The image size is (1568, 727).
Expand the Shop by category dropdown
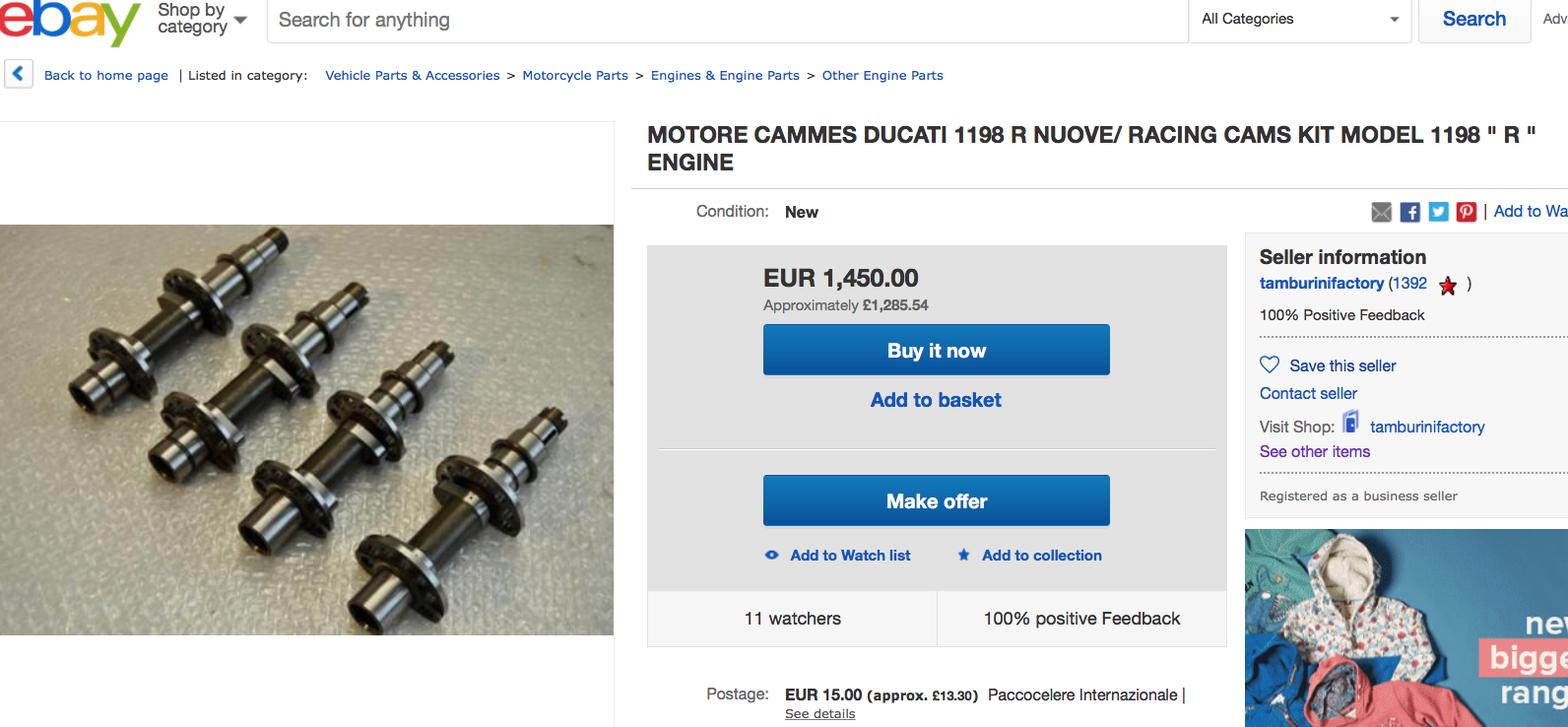202,20
